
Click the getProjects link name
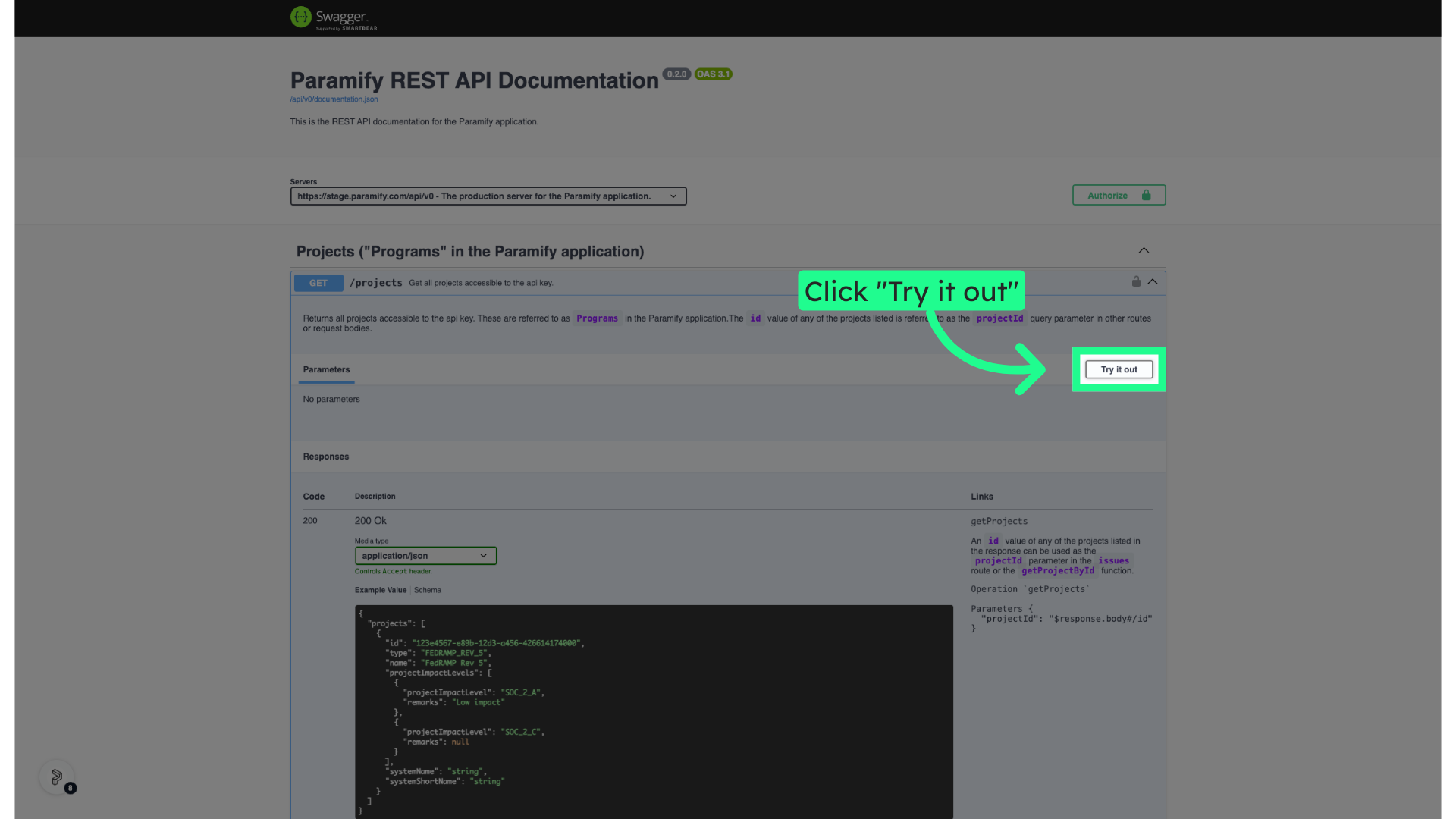(999, 521)
